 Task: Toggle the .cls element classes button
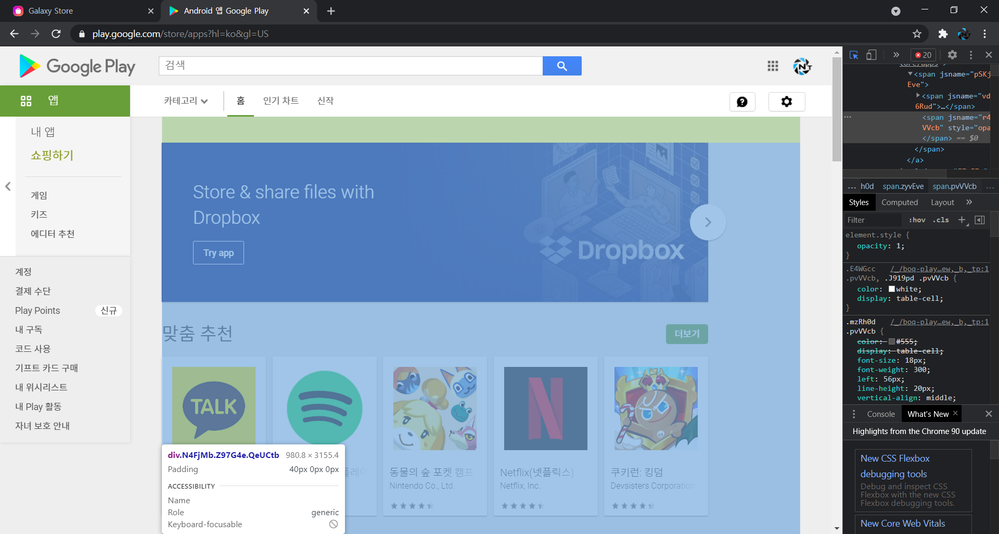coord(941,220)
